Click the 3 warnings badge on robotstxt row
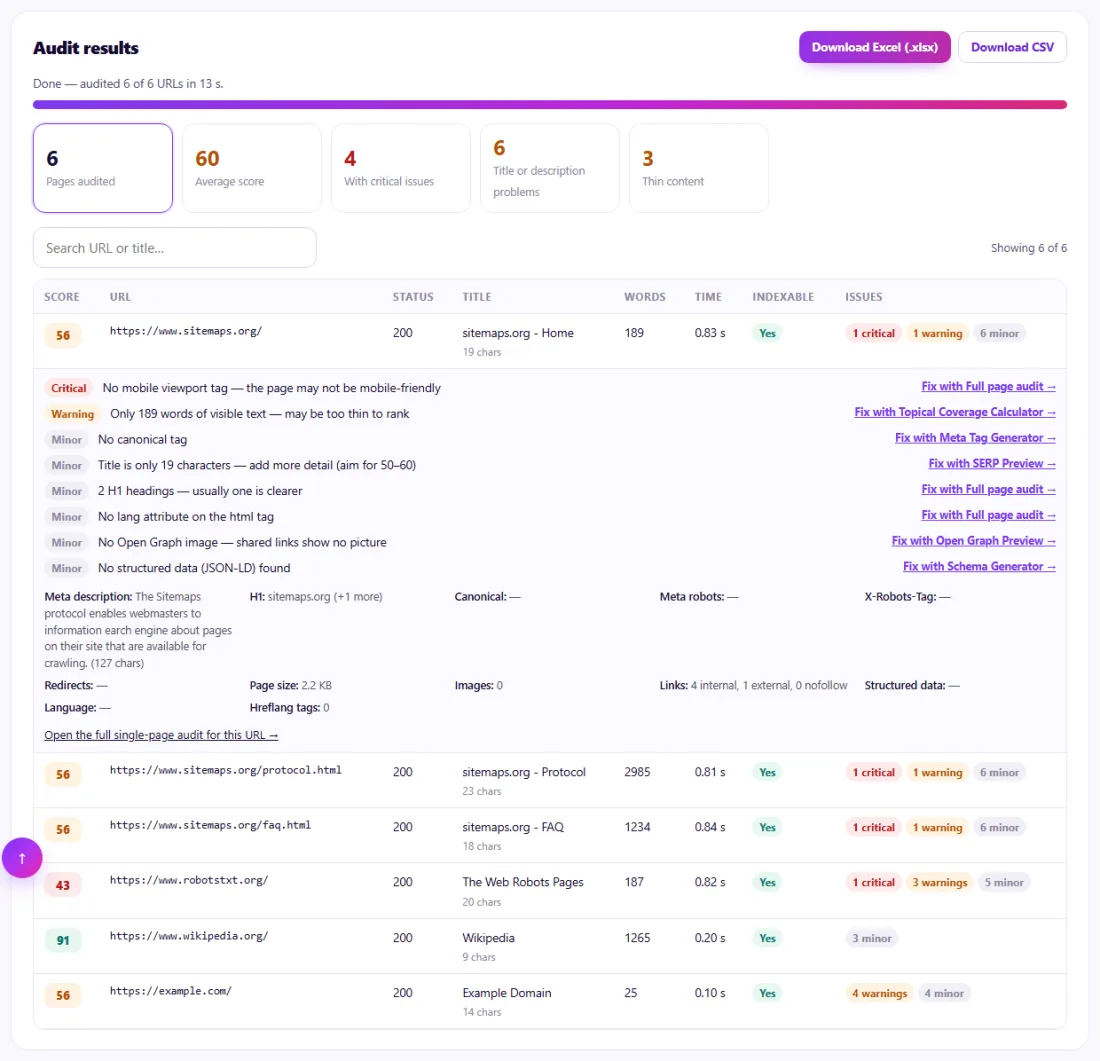 tap(939, 882)
